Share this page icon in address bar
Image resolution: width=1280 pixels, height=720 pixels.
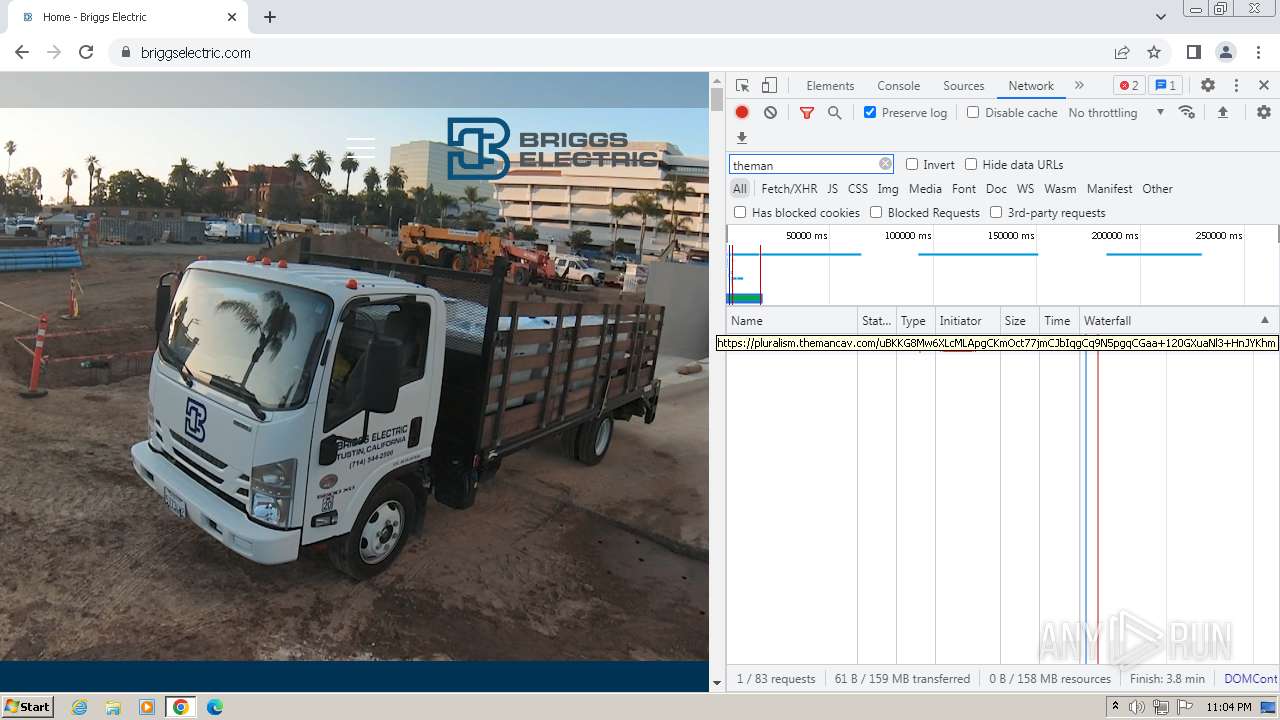1122,52
